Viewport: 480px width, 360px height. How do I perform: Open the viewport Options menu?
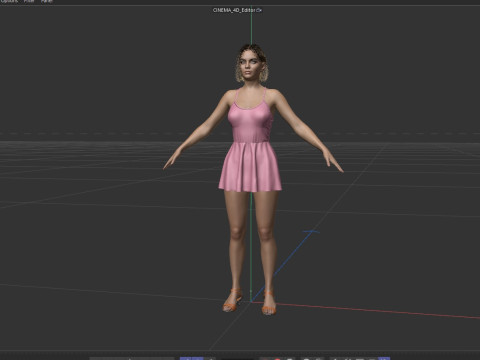pyautogui.click(x=9, y=1)
